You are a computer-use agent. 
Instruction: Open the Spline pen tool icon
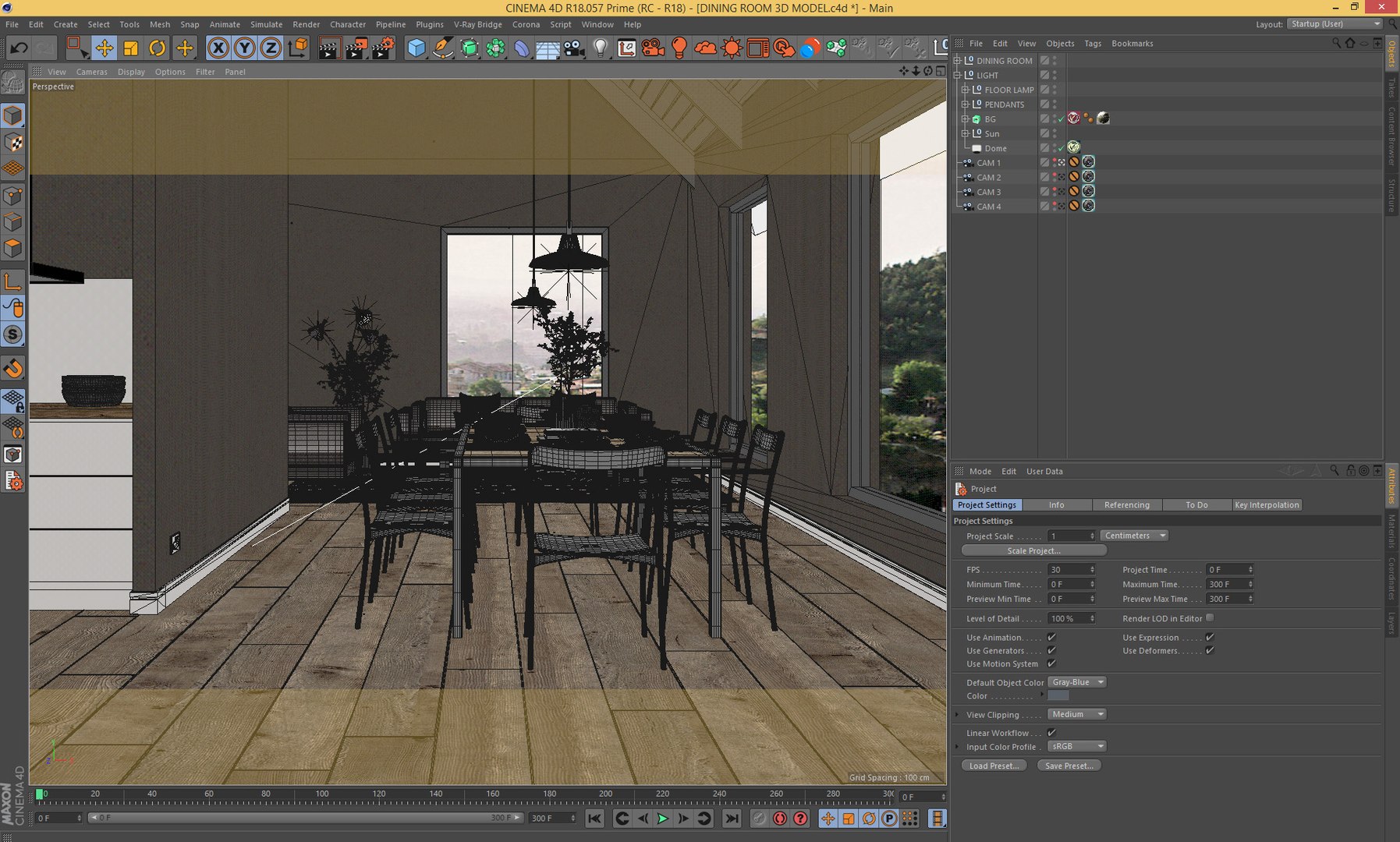pyautogui.click(x=442, y=48)
